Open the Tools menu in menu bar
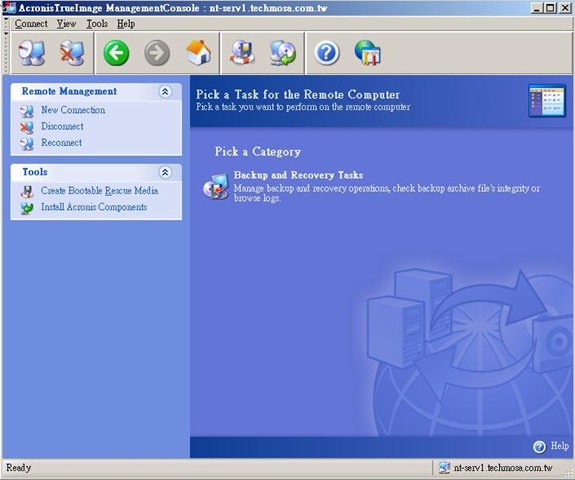 pos(97,24)
